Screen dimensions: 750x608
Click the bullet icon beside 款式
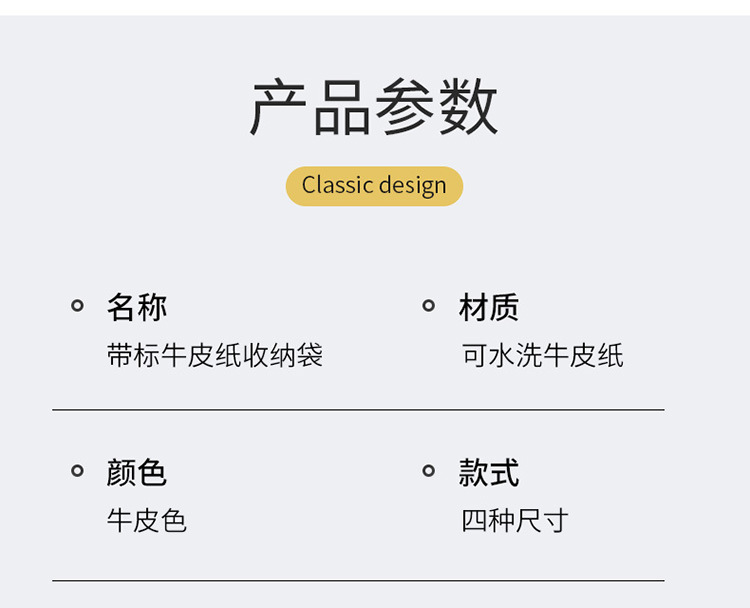coord(428,471)
